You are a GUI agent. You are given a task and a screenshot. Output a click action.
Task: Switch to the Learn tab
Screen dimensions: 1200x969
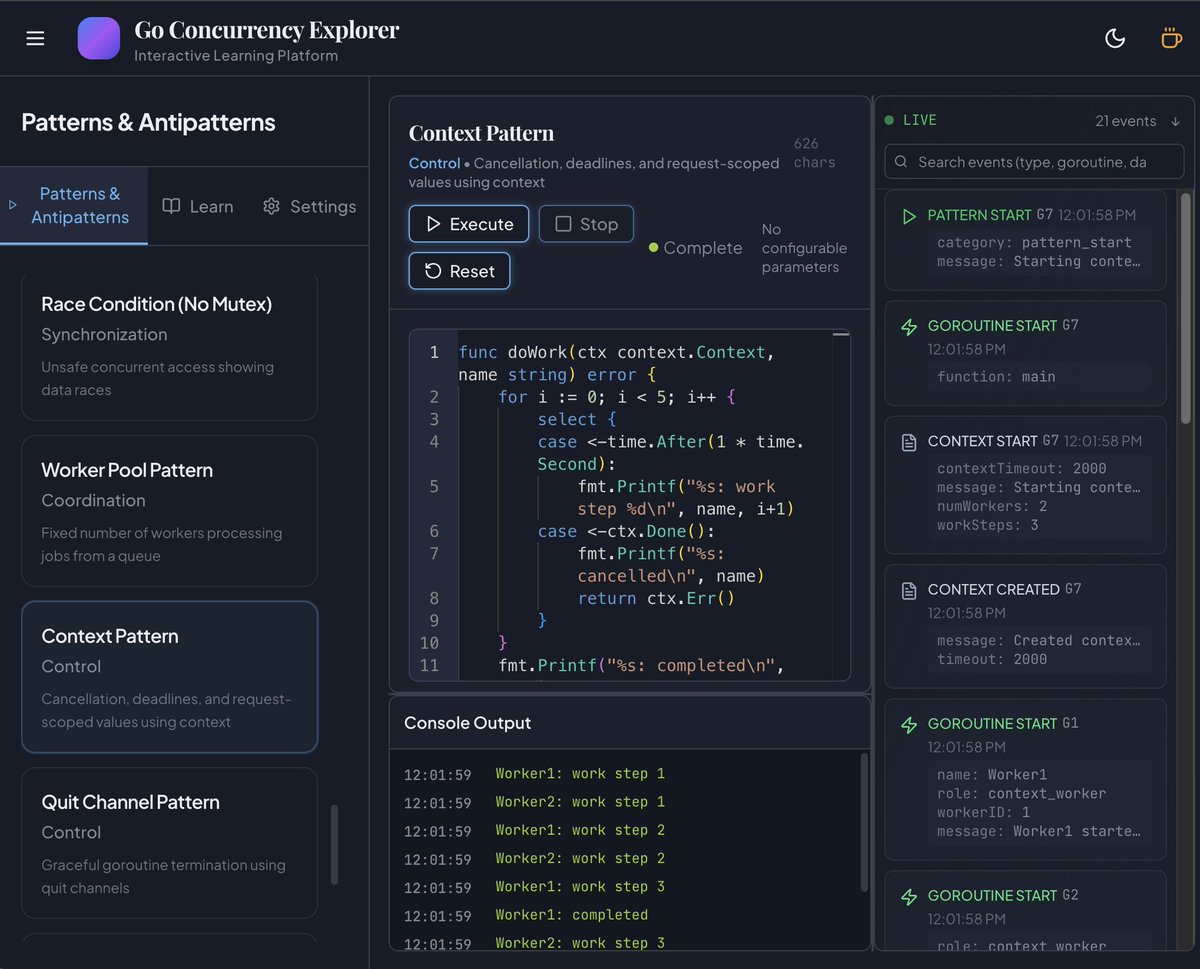[x=197, y=206]
